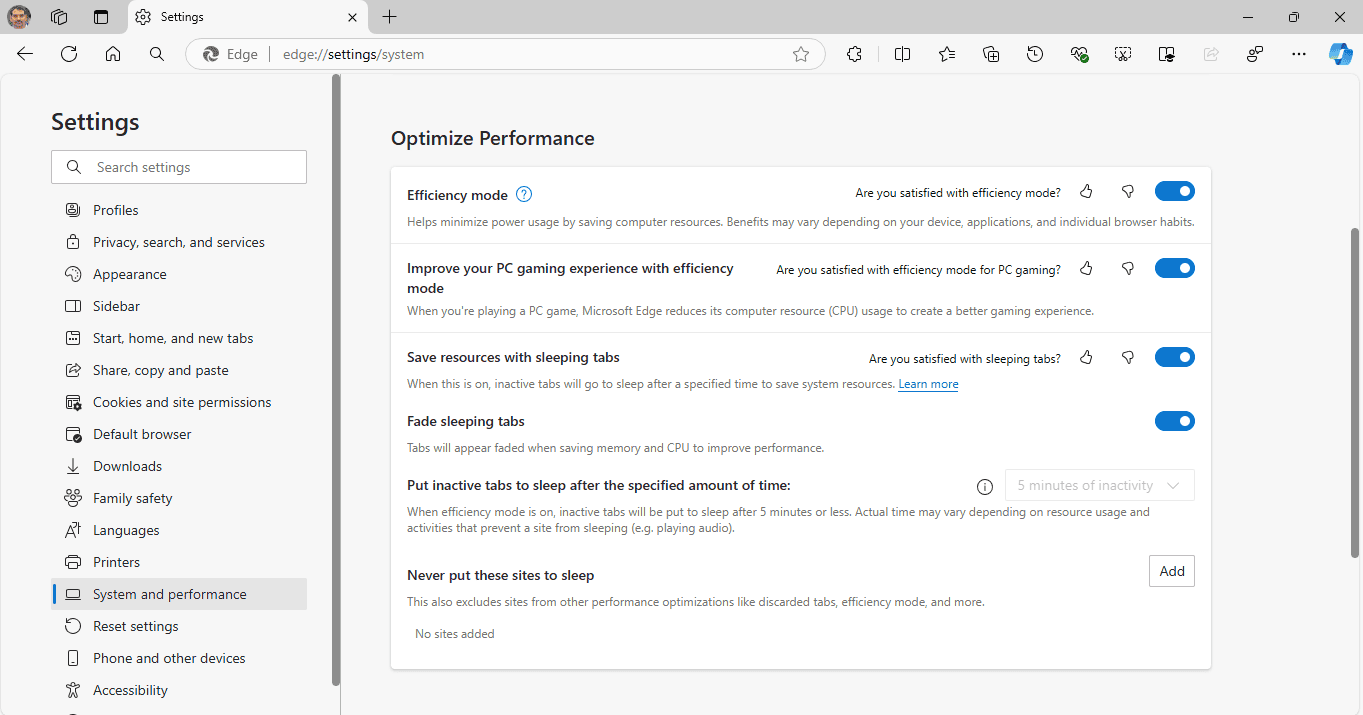Image resolution: width=1363 pixels, height=715 pixels.
Task: Go to the Home page icon
Action: [x=113, y=54]
